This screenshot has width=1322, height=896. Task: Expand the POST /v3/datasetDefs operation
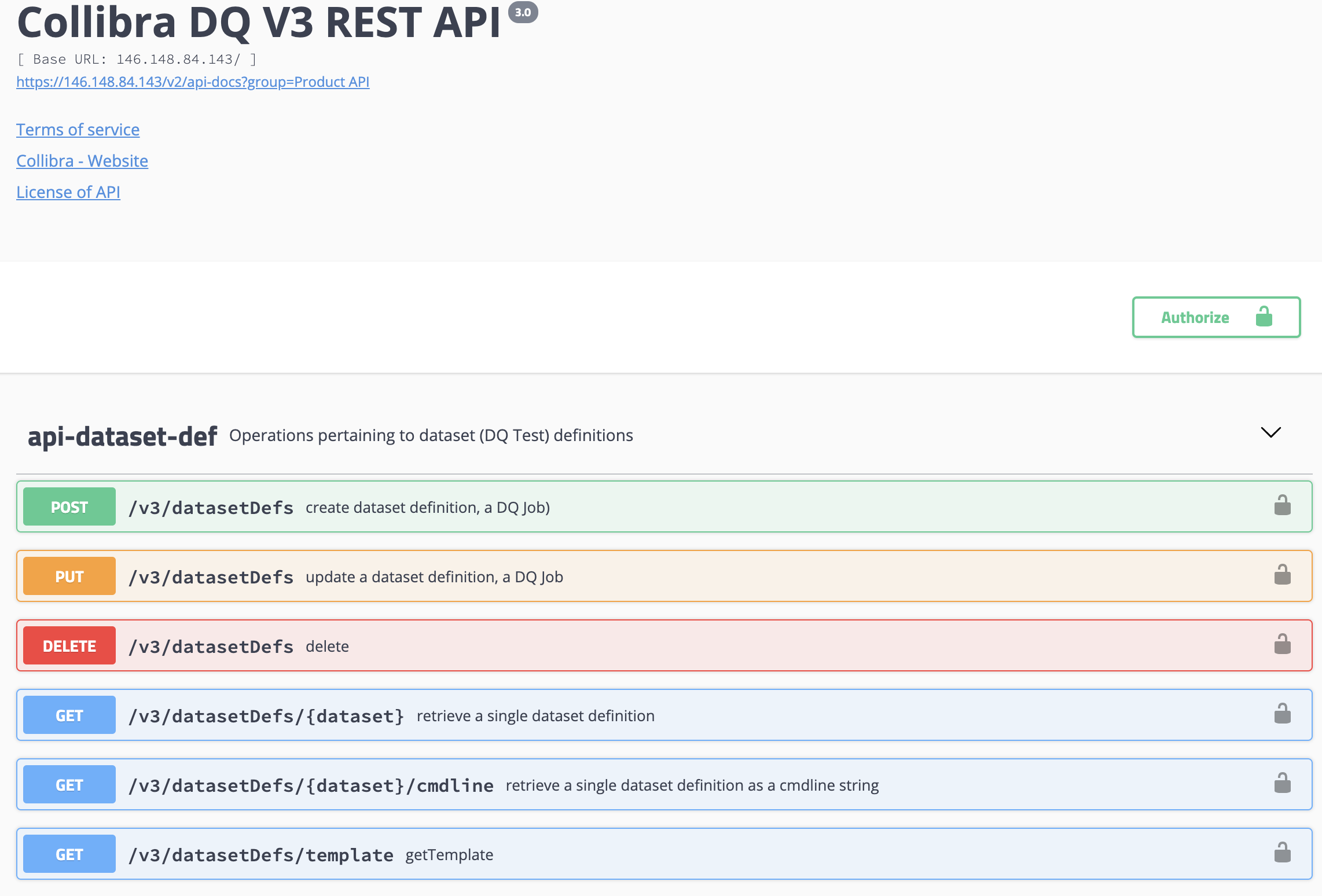(x=664, y=506)
